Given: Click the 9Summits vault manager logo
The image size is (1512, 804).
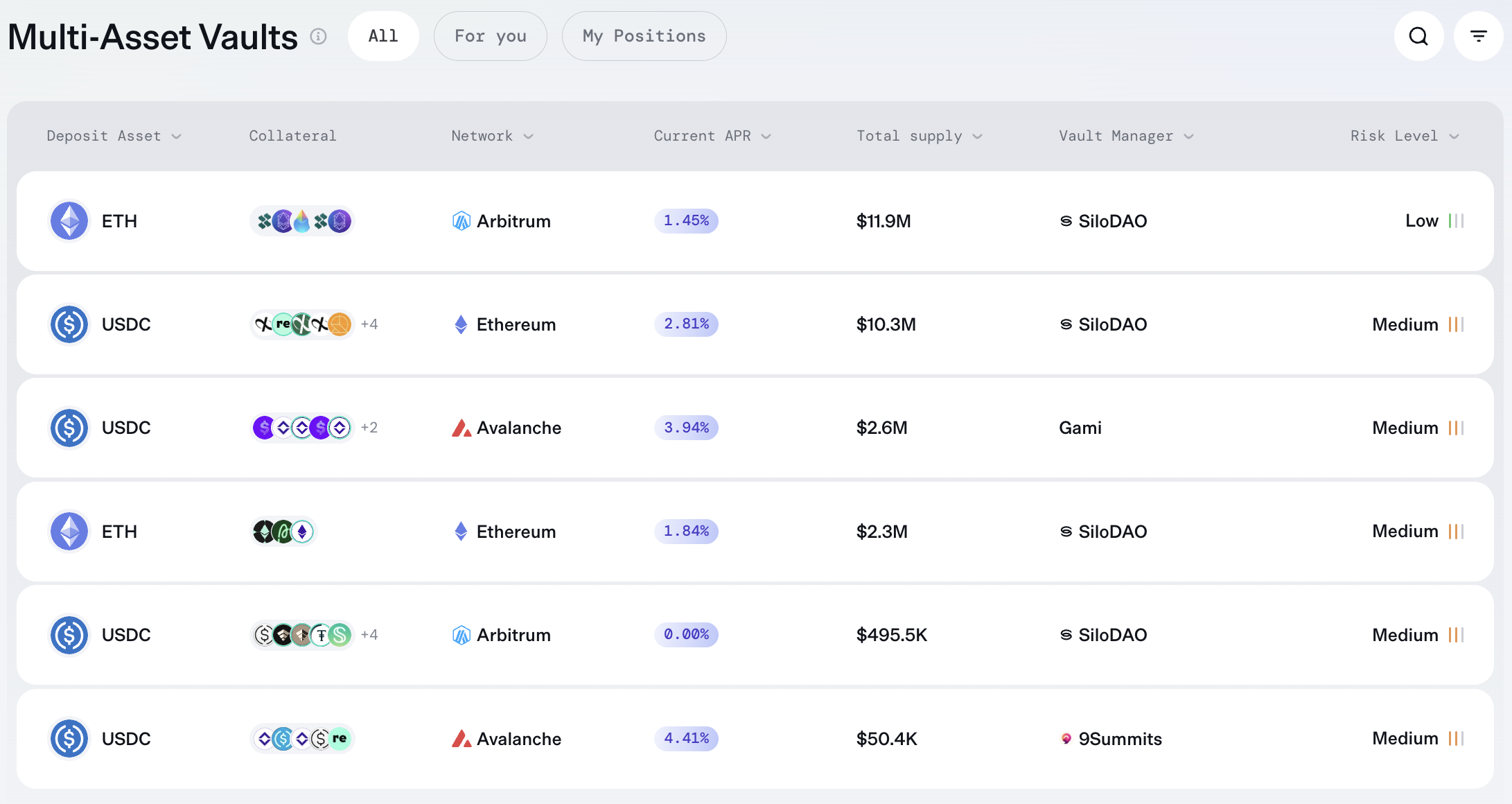Looking at the screenshot, I should click(1066, 739).
